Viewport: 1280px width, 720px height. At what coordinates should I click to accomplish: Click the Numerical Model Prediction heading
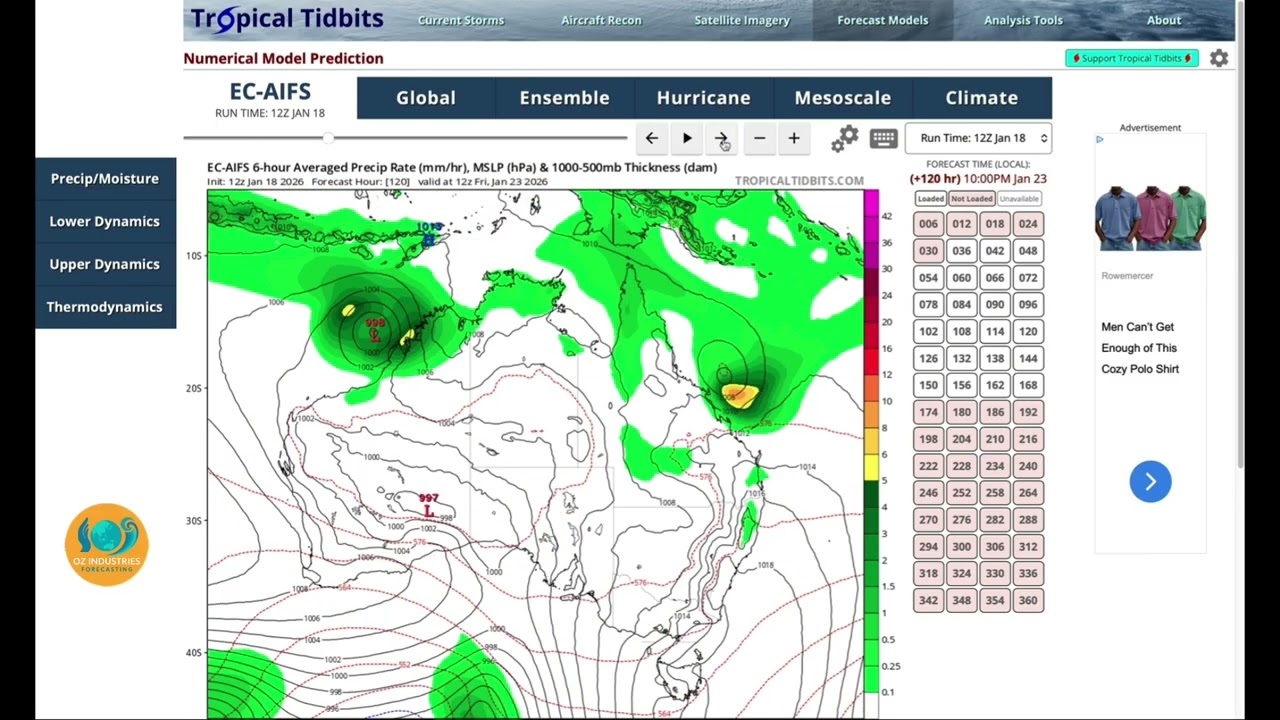pyautogui.click(x=283, y=58)
